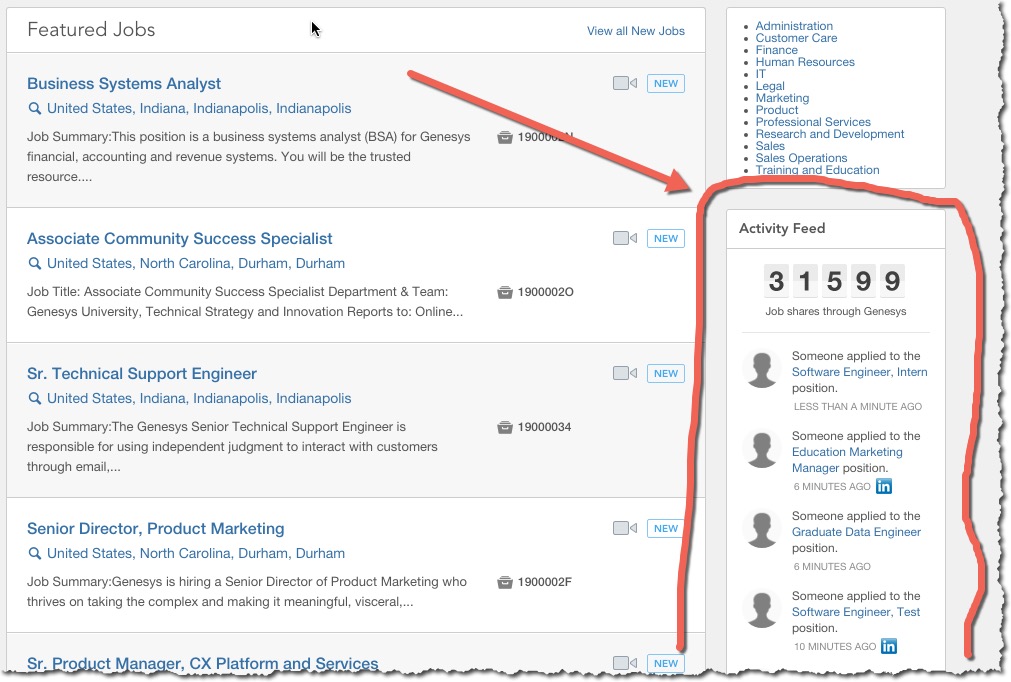The height and width of the screenshot is (682, 1011).
Task: Click NEW badge on Business Systems Analyst
Action: (x=666, y=84)
